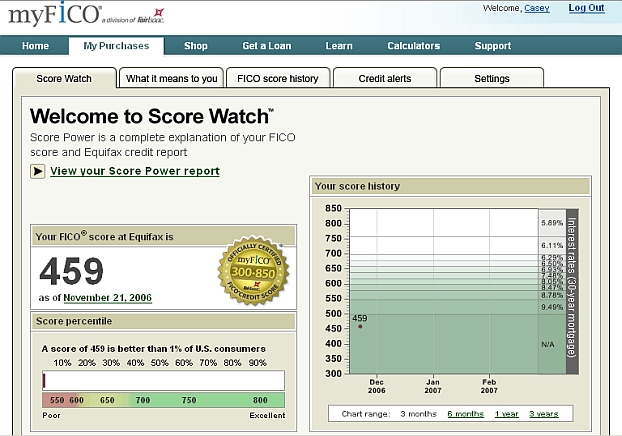
Task: Click the Poor label under the scale
Action: [x=52, y=415]
